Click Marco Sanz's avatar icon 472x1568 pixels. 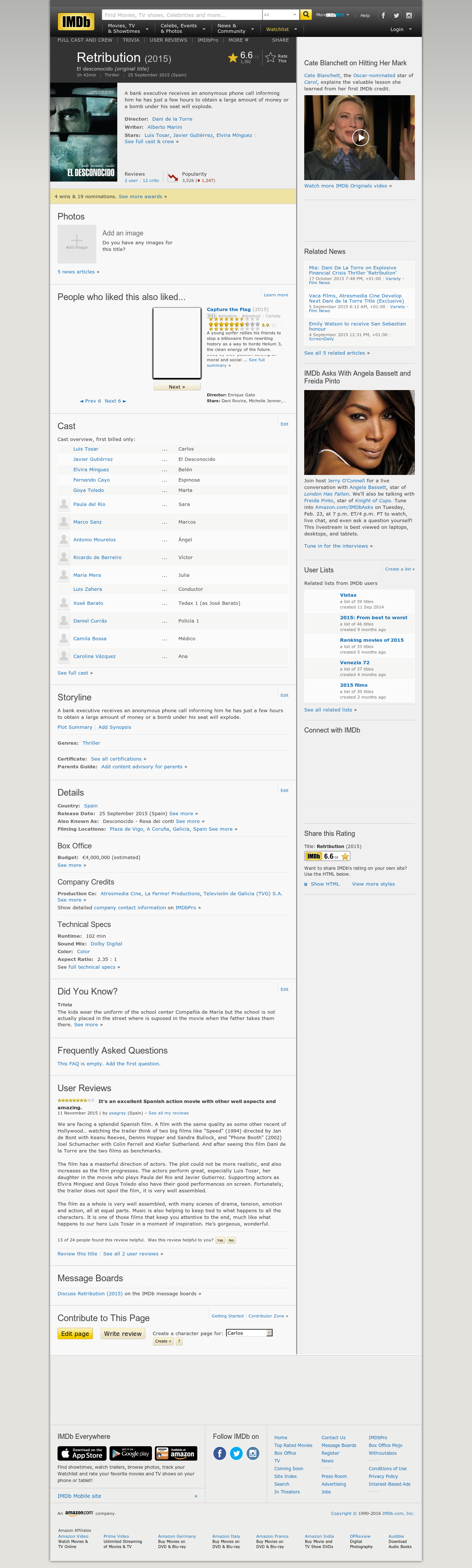pyautogui.click(x=63, y=522)
